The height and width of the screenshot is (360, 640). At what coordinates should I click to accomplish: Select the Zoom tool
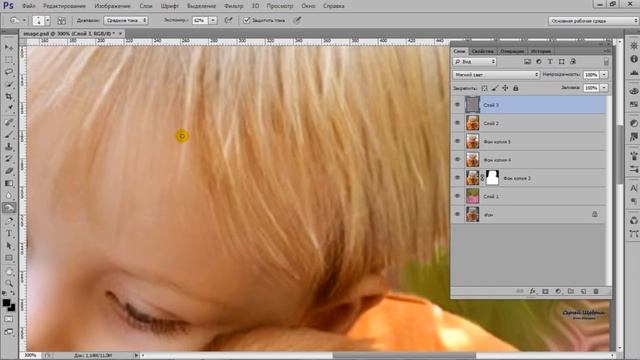point(9,283)
